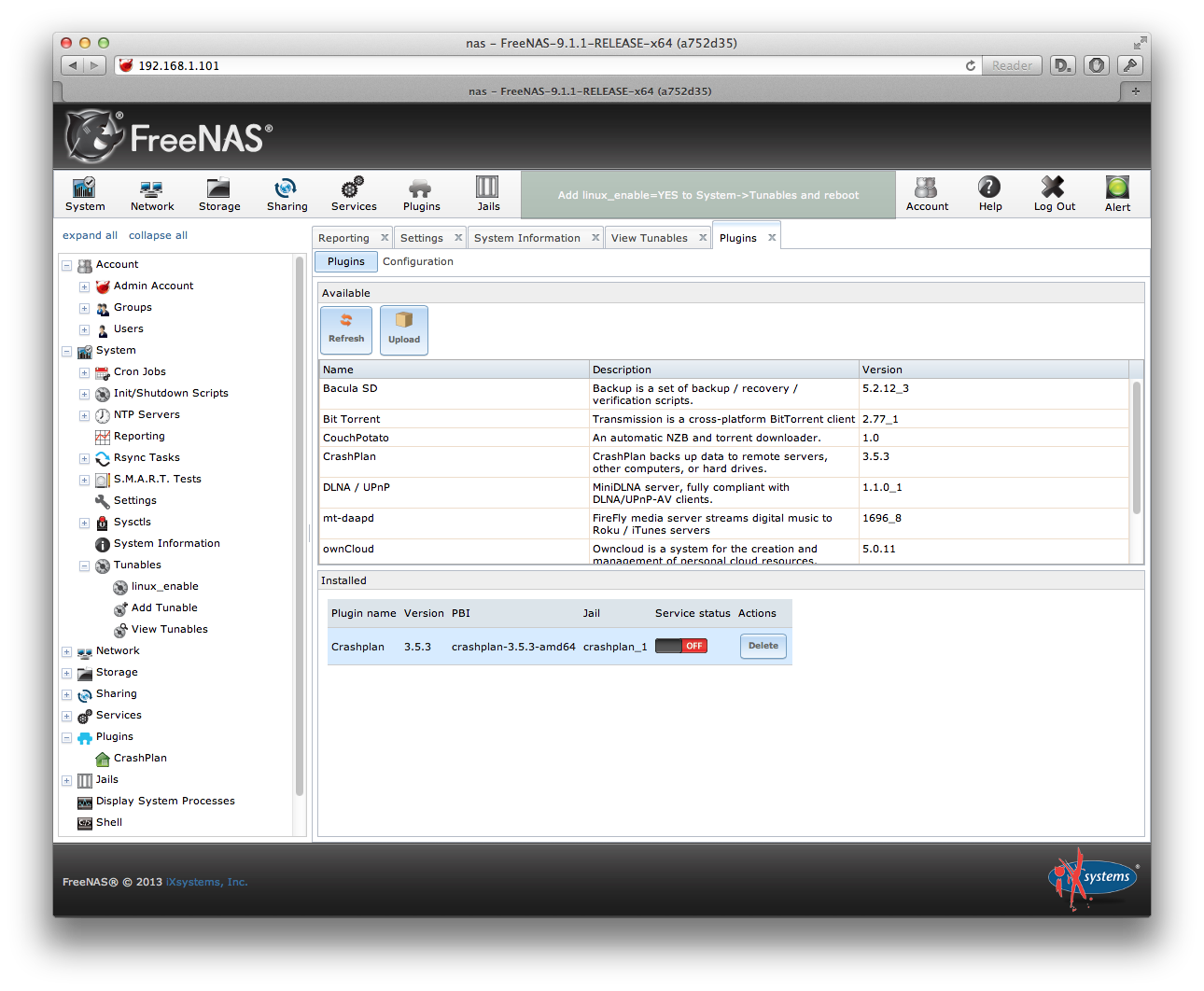This screenshot has height=991, width=1204.
Task: Expand the Cron Jobs tree node
Action: [84, 372]
